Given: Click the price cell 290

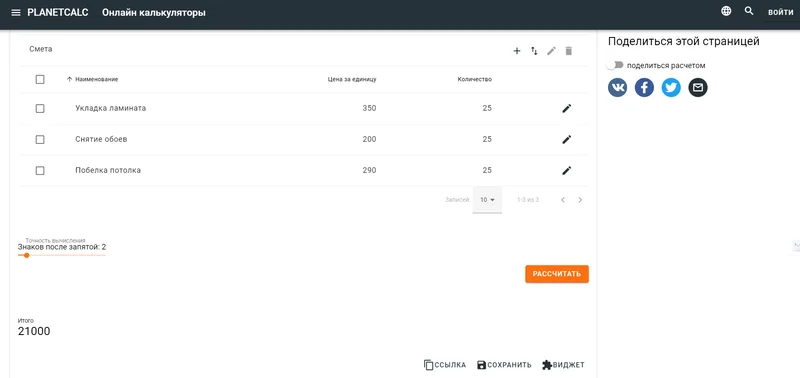Looking at the screenshot, I should (369, 170).
